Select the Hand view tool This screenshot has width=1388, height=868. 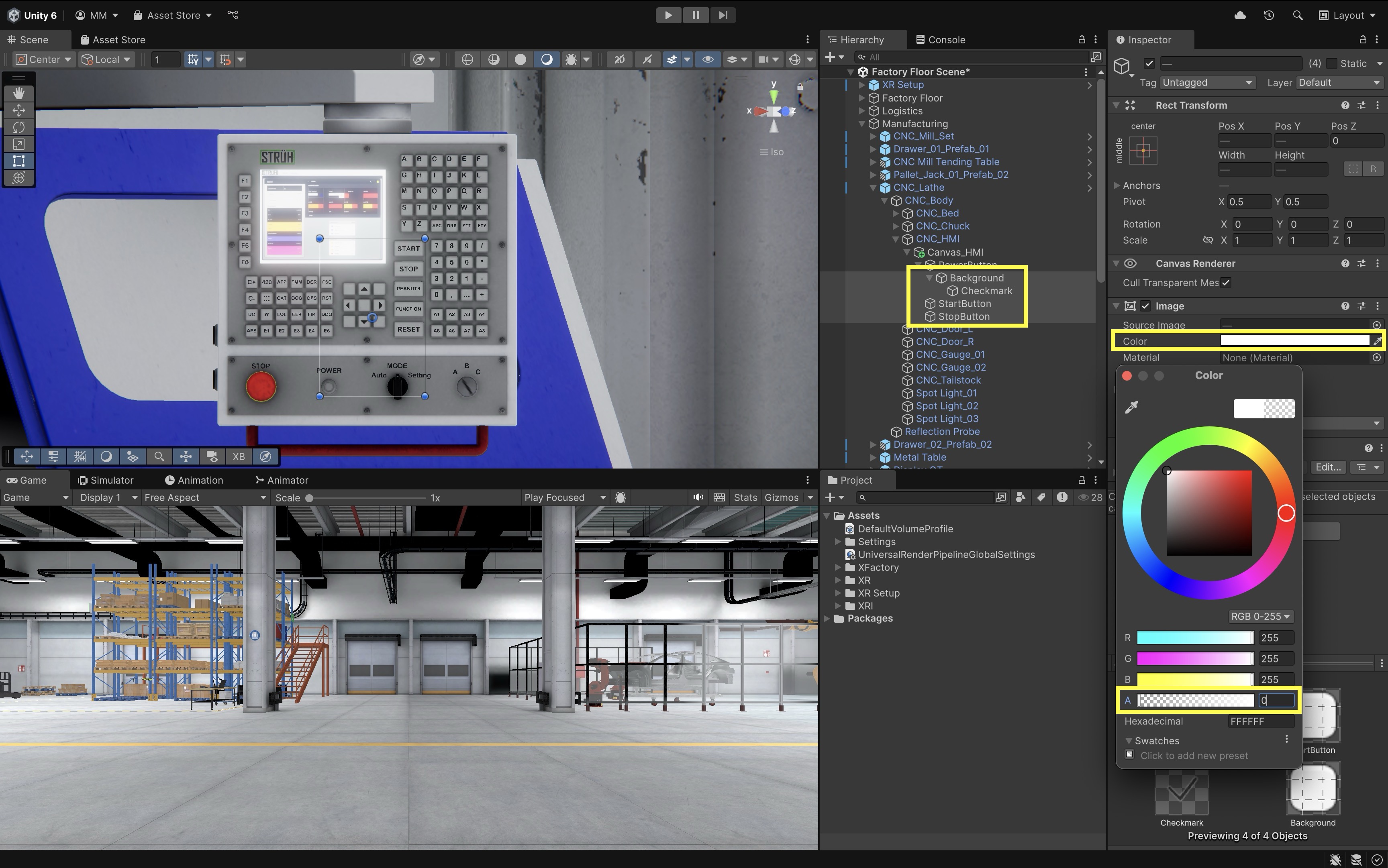tap(18, 93)
